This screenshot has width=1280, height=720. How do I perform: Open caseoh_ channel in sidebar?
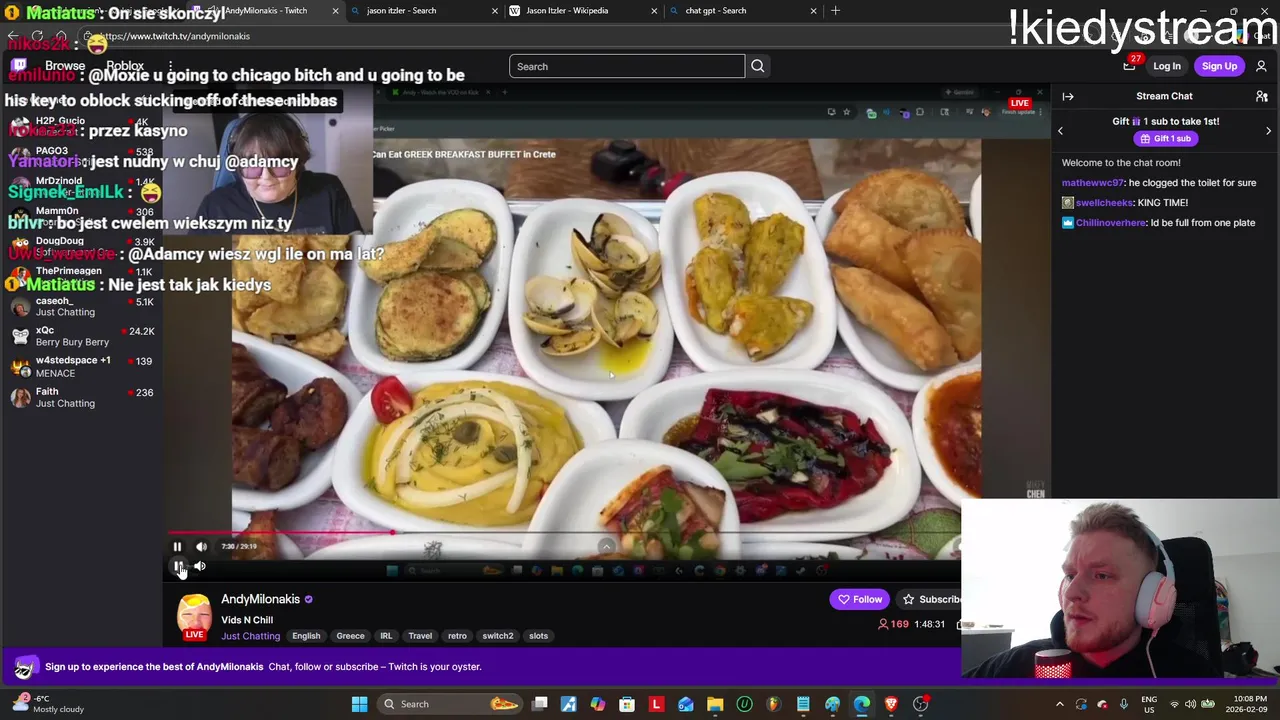pos(82,306)
